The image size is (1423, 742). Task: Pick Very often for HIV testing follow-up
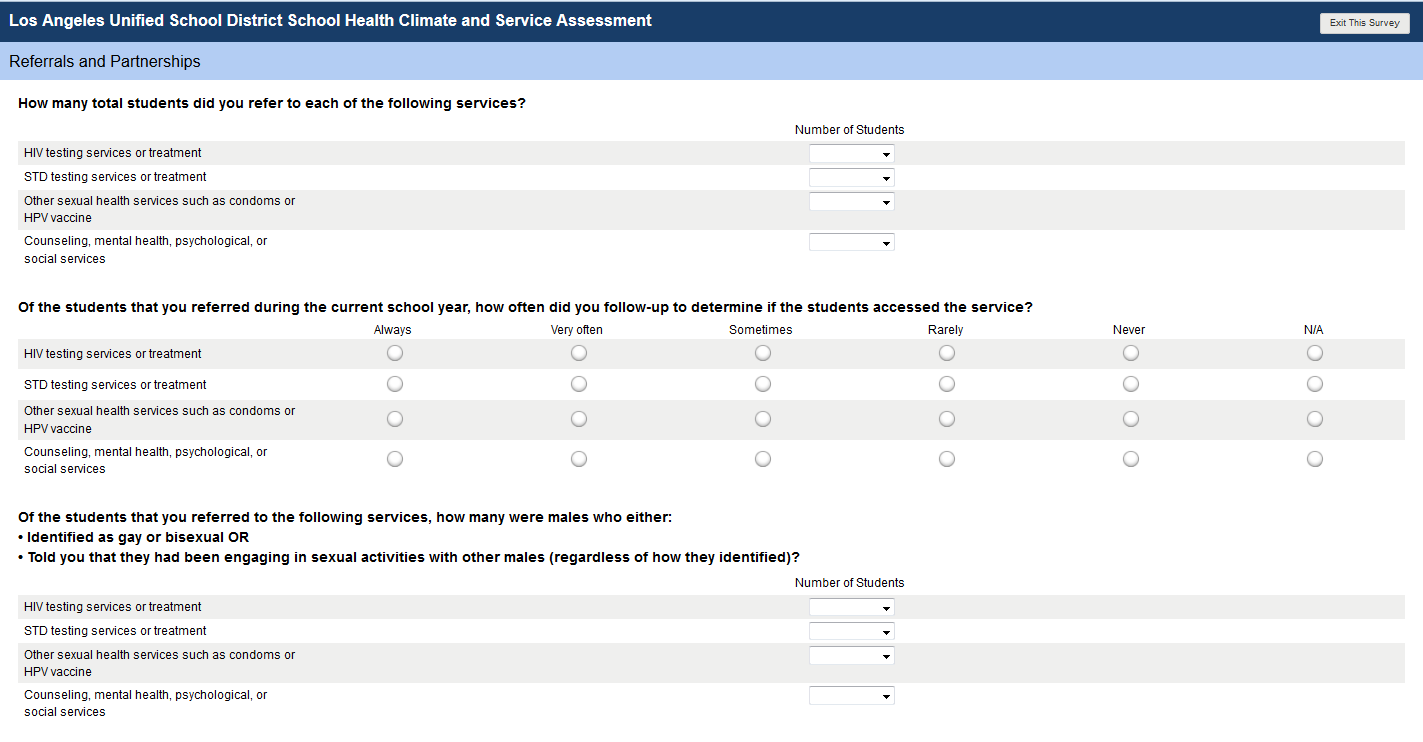point(579,353)
